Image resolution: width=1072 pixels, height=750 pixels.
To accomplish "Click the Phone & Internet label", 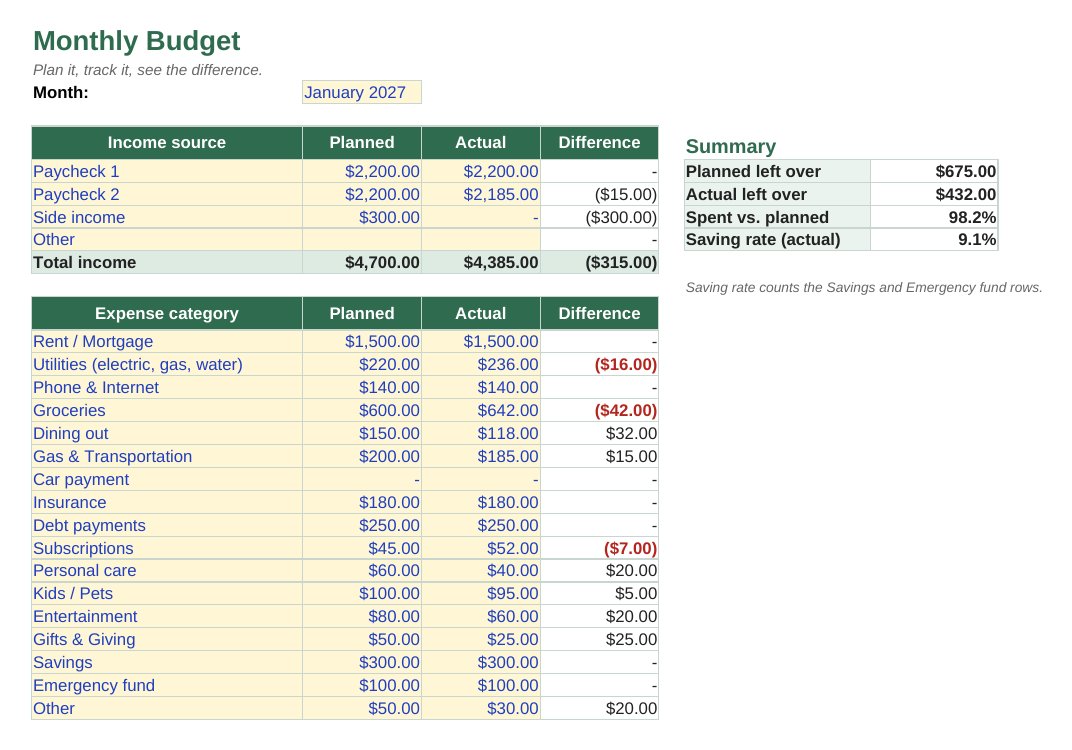I will click(x=167, y=388).
